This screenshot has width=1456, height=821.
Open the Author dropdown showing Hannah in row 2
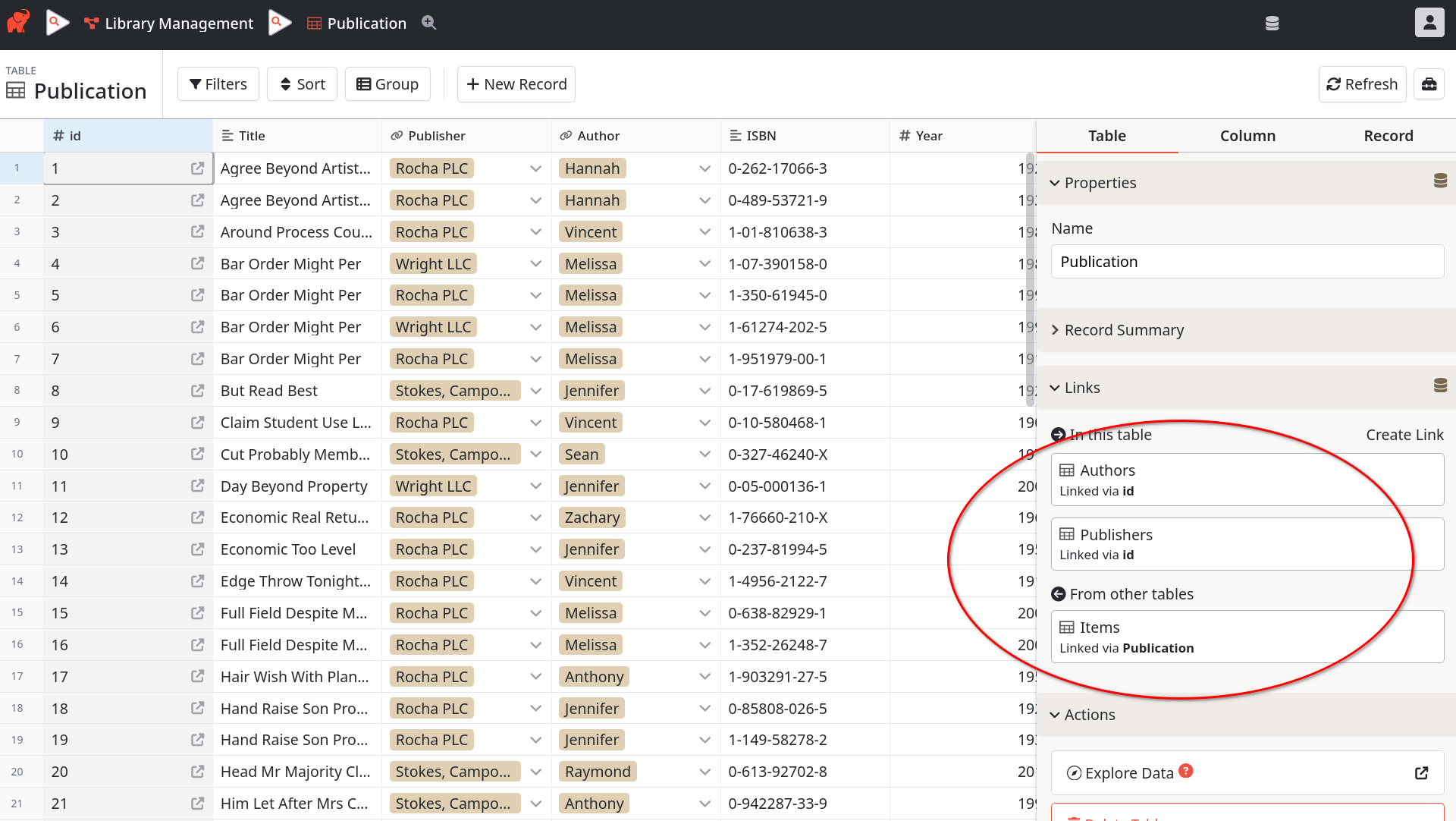(x=704, y=200)
